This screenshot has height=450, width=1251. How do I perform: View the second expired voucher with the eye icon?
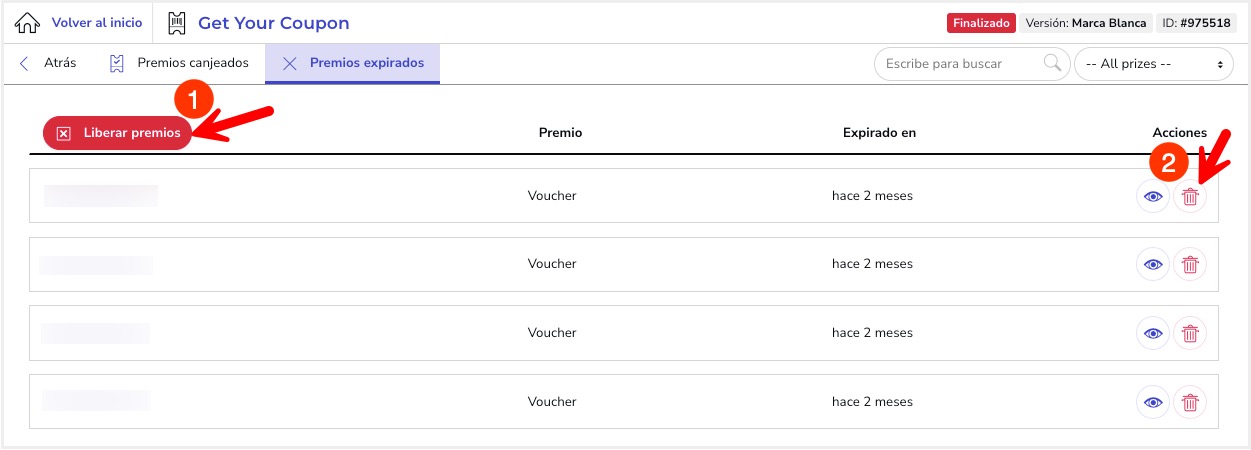tap(1153, 264)
